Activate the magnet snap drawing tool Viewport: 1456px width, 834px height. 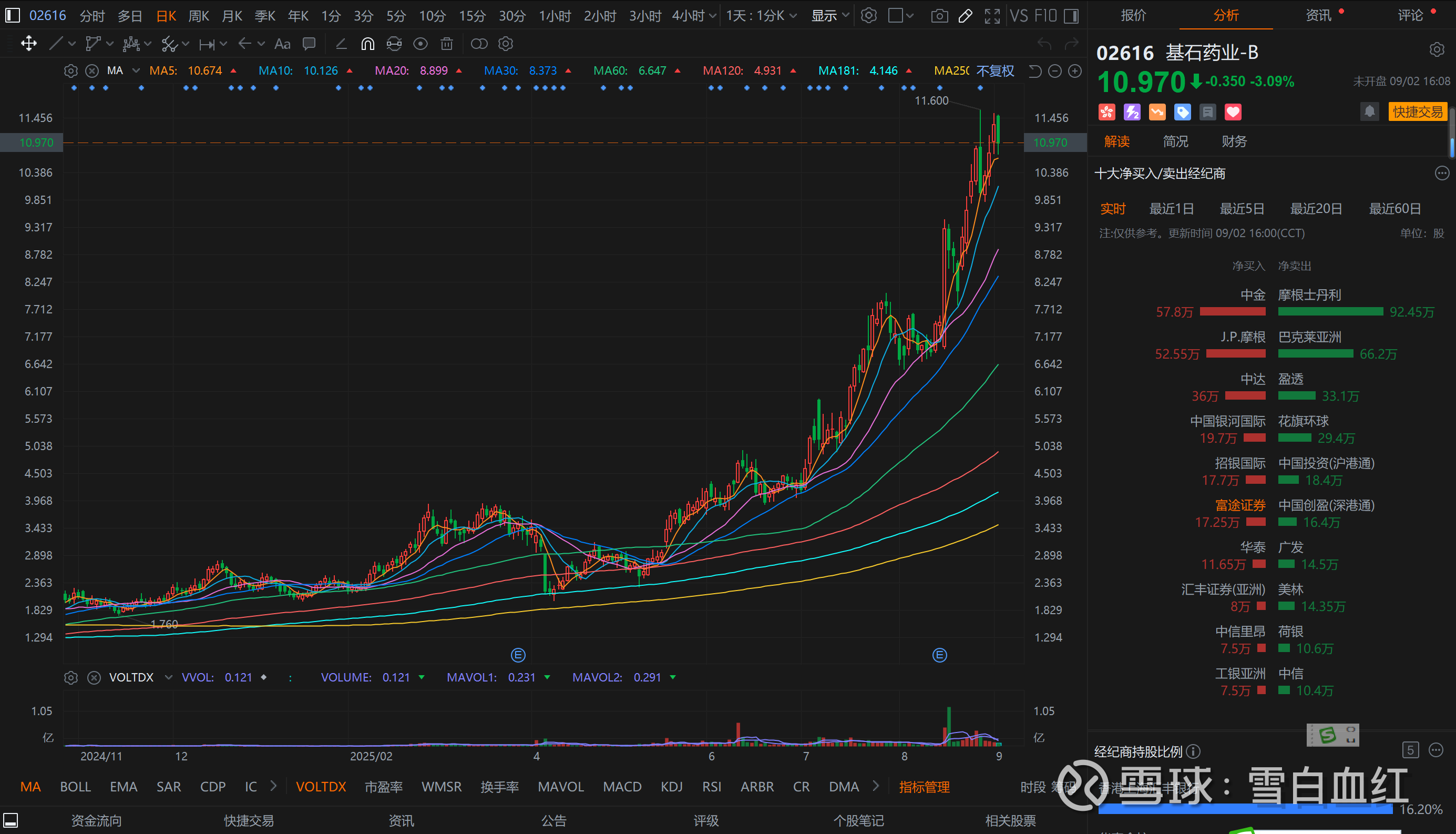[367, 44]
